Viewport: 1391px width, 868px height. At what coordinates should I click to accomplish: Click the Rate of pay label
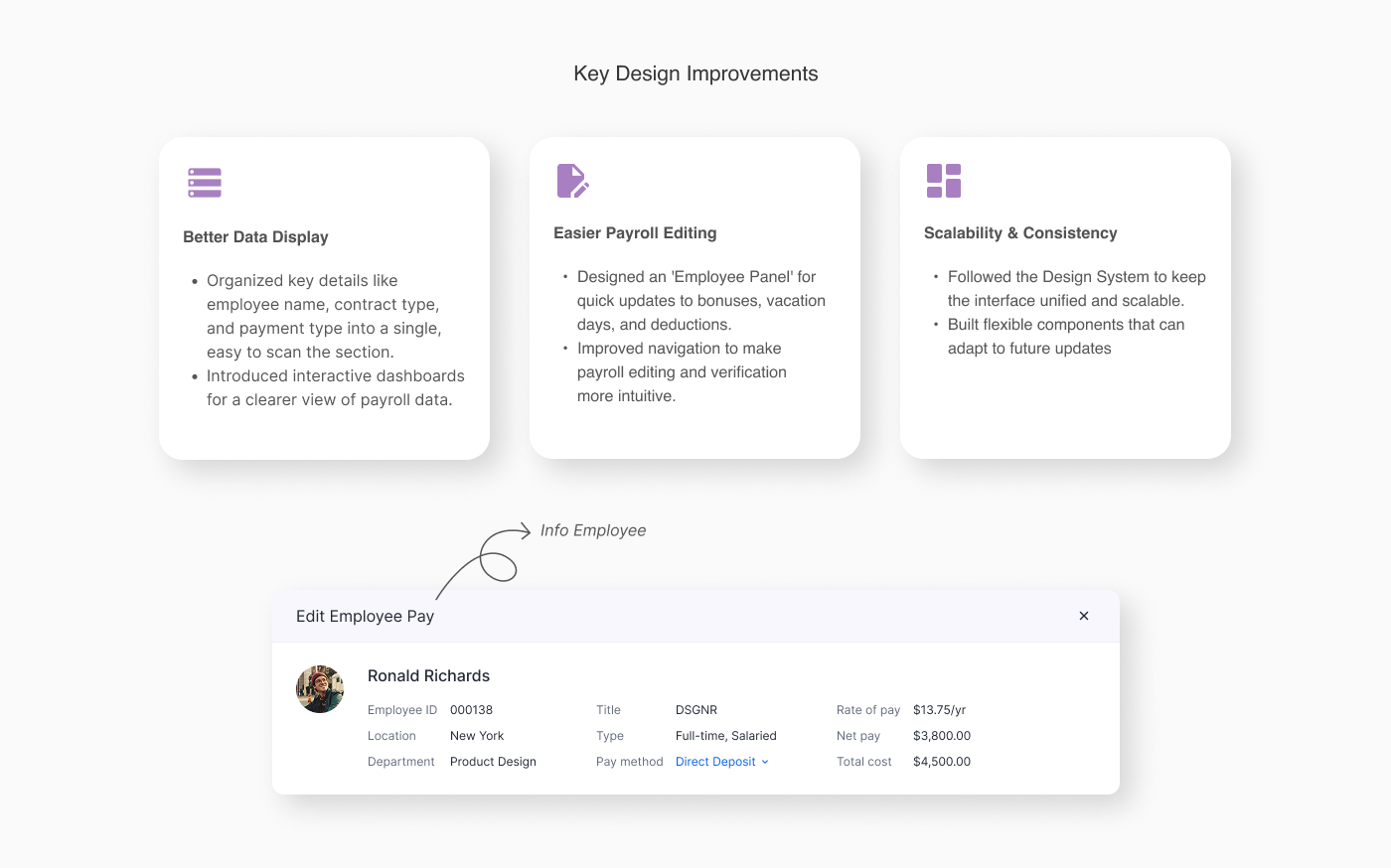868,710
